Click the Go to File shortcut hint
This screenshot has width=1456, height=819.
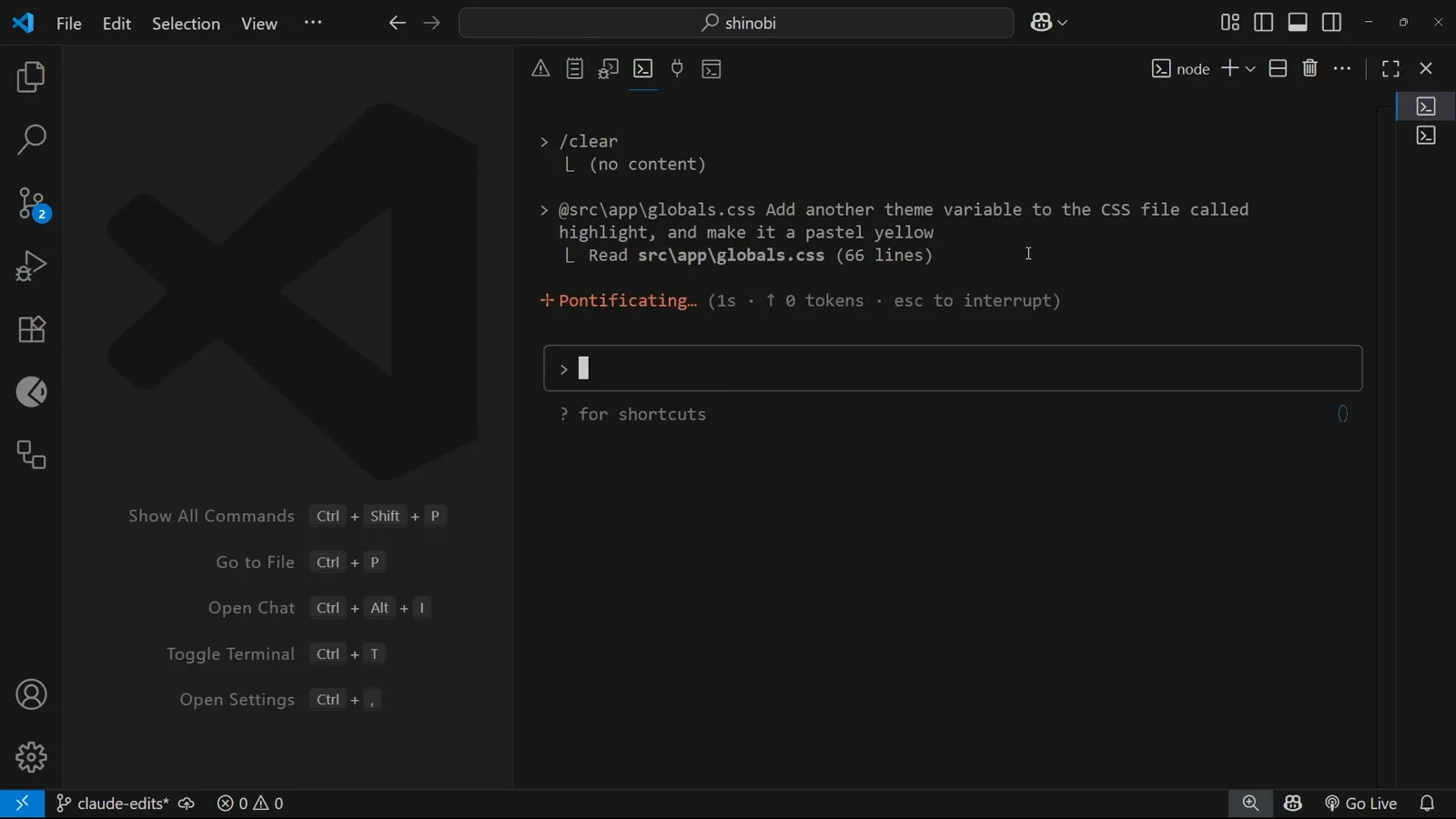pyautogui.click(x=301, y=562)
